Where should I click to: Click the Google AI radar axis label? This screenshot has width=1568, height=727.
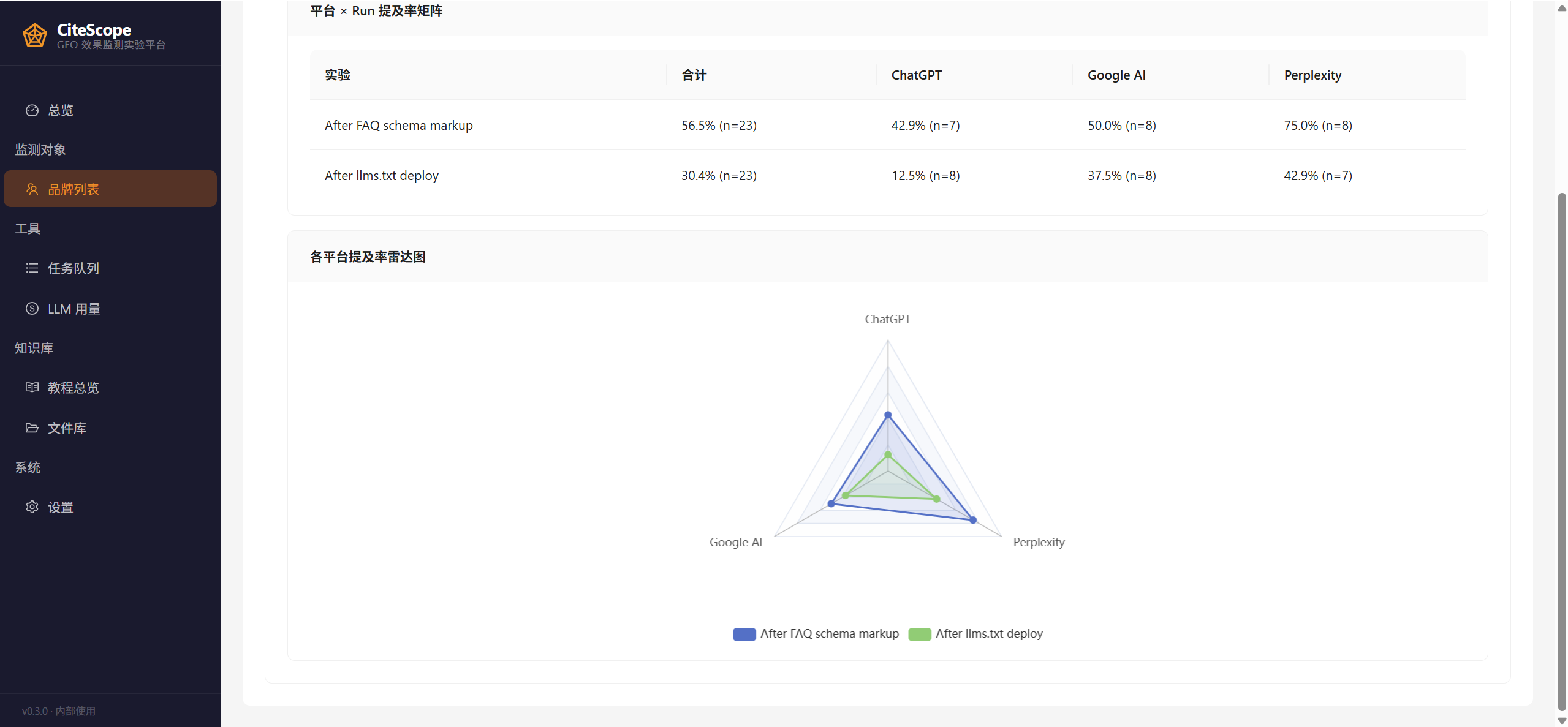point(736,542)
